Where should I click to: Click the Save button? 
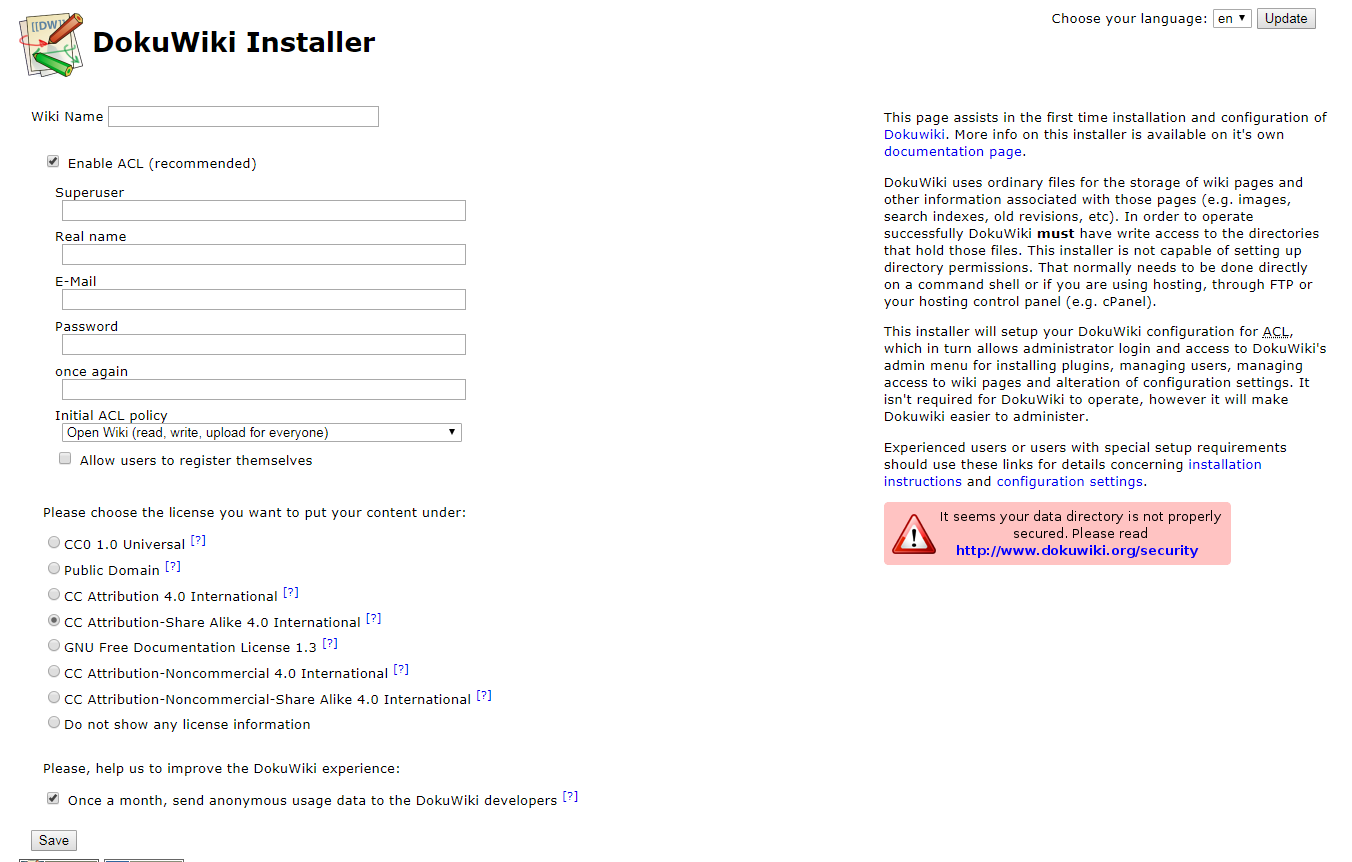click(54, 841)
